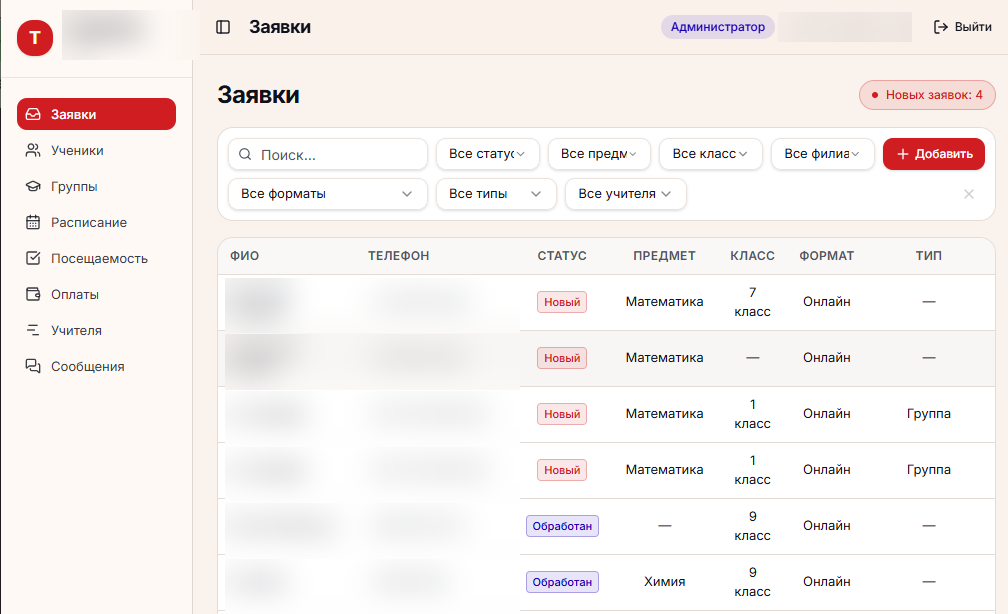Screen dimensions: 1008x614
Task: Expand the Все предметы dropdown
Action: 599,154
